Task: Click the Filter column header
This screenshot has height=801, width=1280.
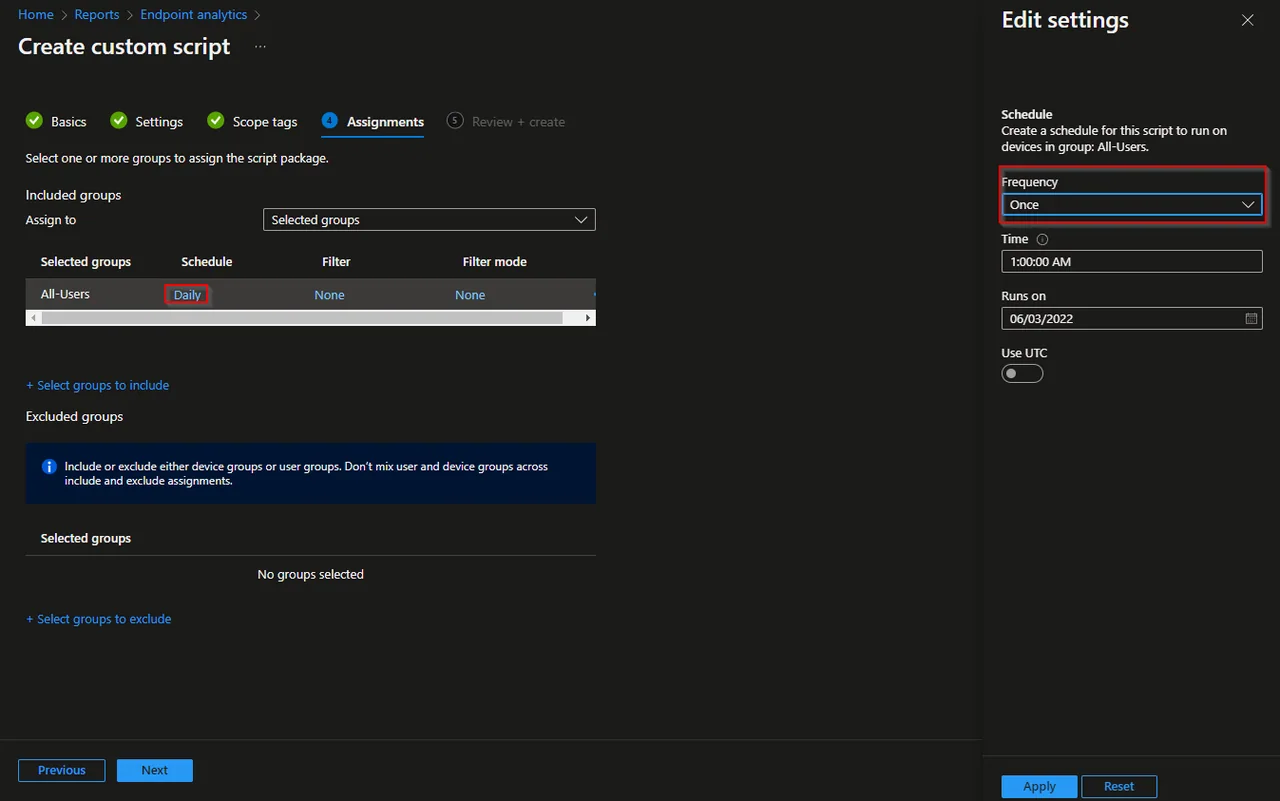Action: pos(336,262)
